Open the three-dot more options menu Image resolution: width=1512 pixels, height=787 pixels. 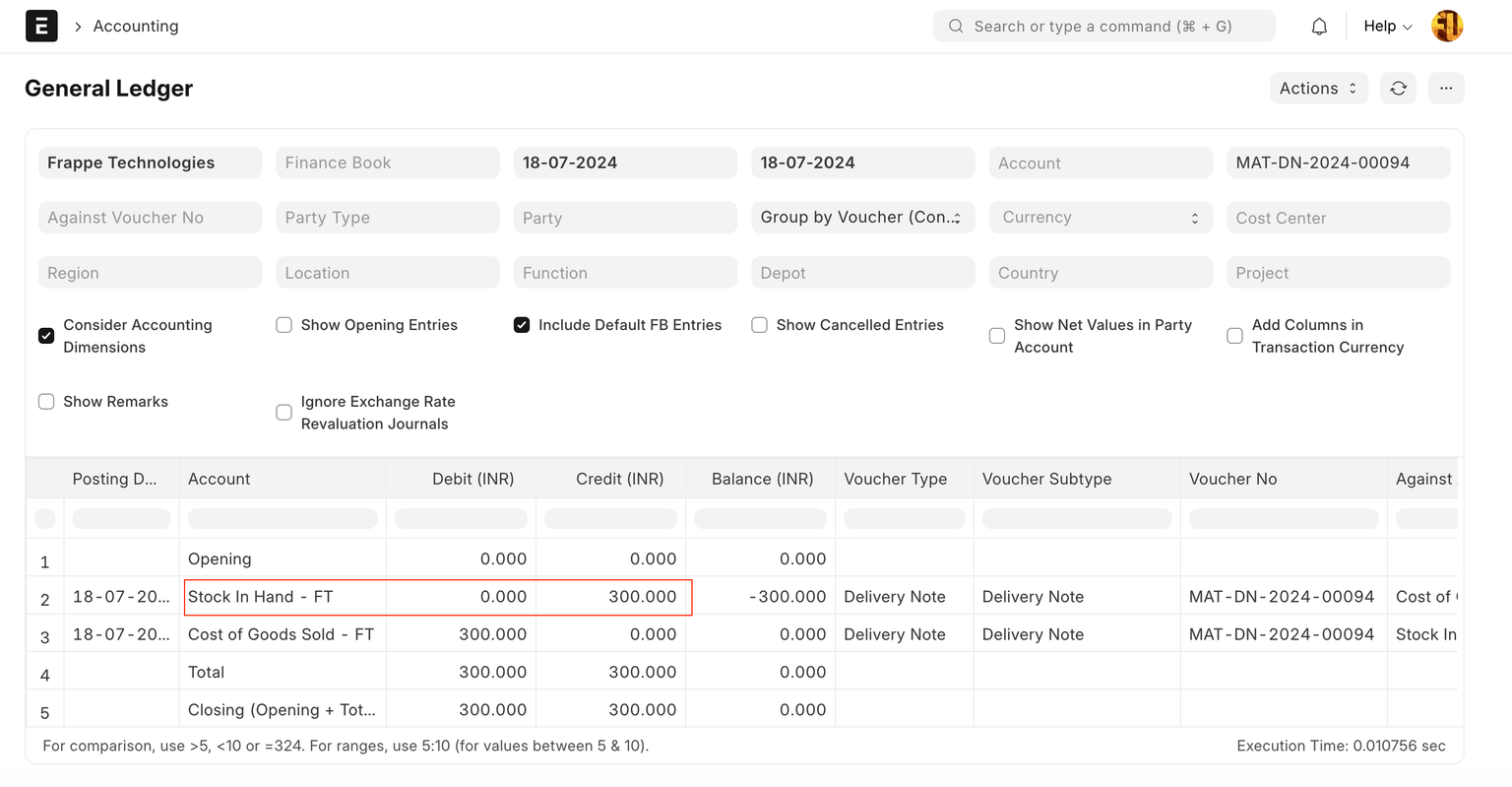(1445, 89)
